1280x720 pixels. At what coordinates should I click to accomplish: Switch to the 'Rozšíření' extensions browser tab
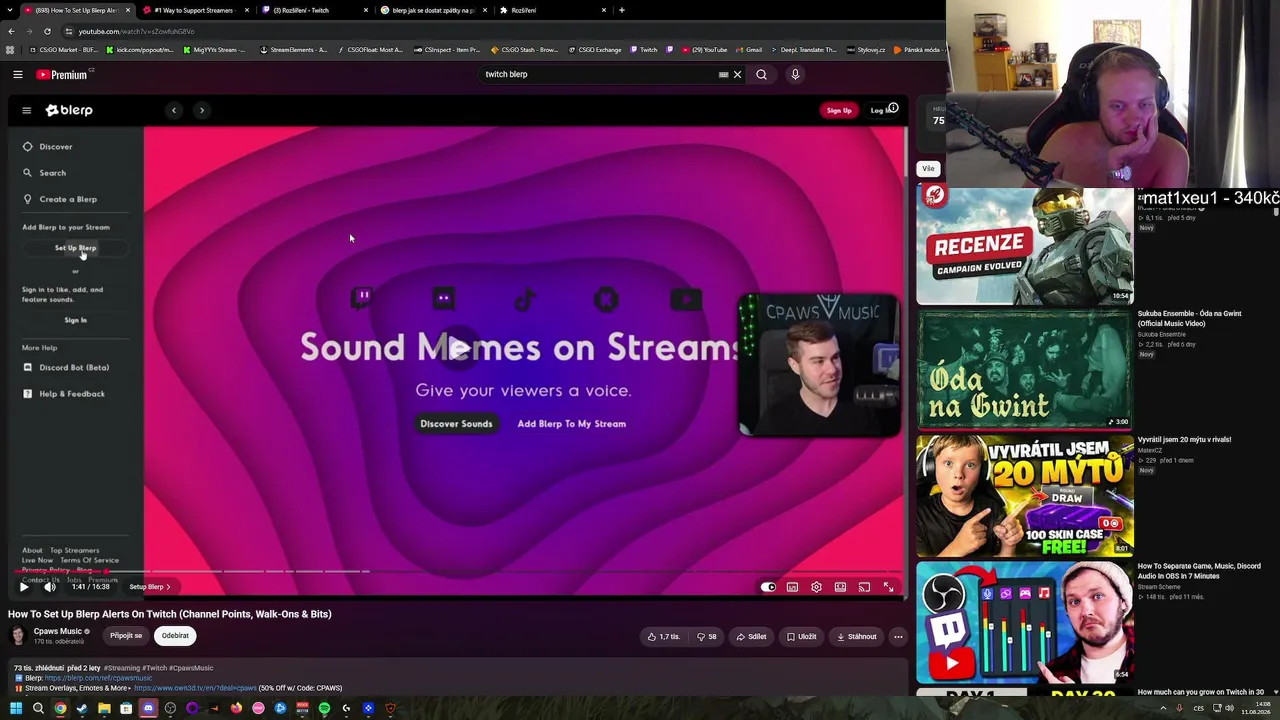click(551, 10)
